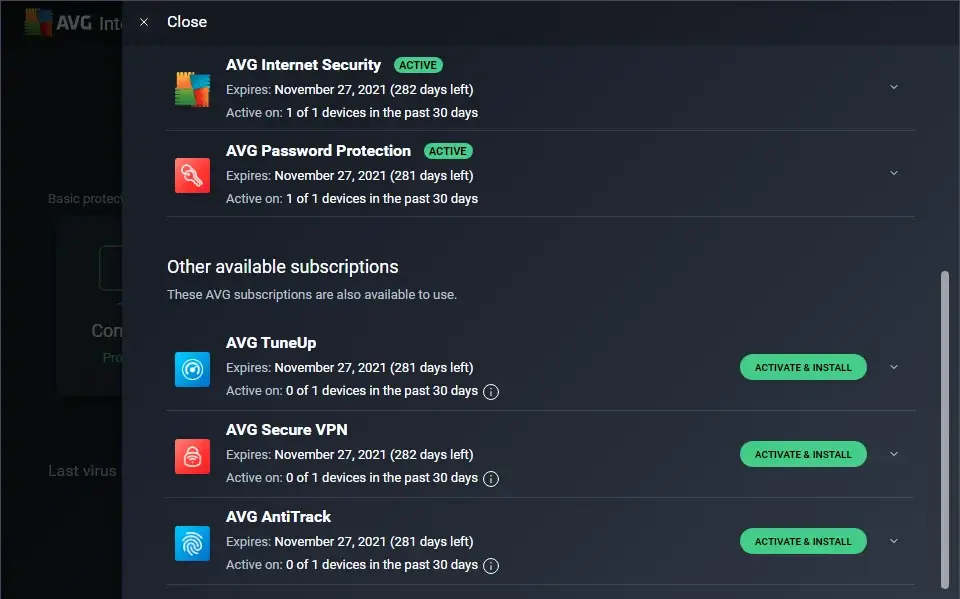Select the AVG AntiTrack icon
This screenshot has height=599, width=960.
pos(192,540)
